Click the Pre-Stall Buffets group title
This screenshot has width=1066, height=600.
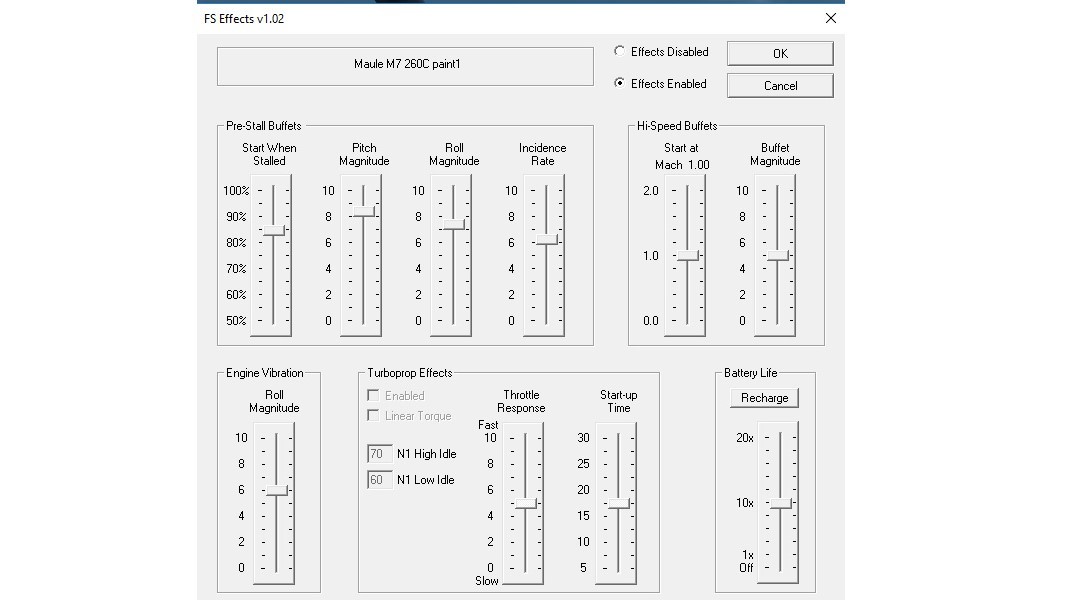(264, 126)
